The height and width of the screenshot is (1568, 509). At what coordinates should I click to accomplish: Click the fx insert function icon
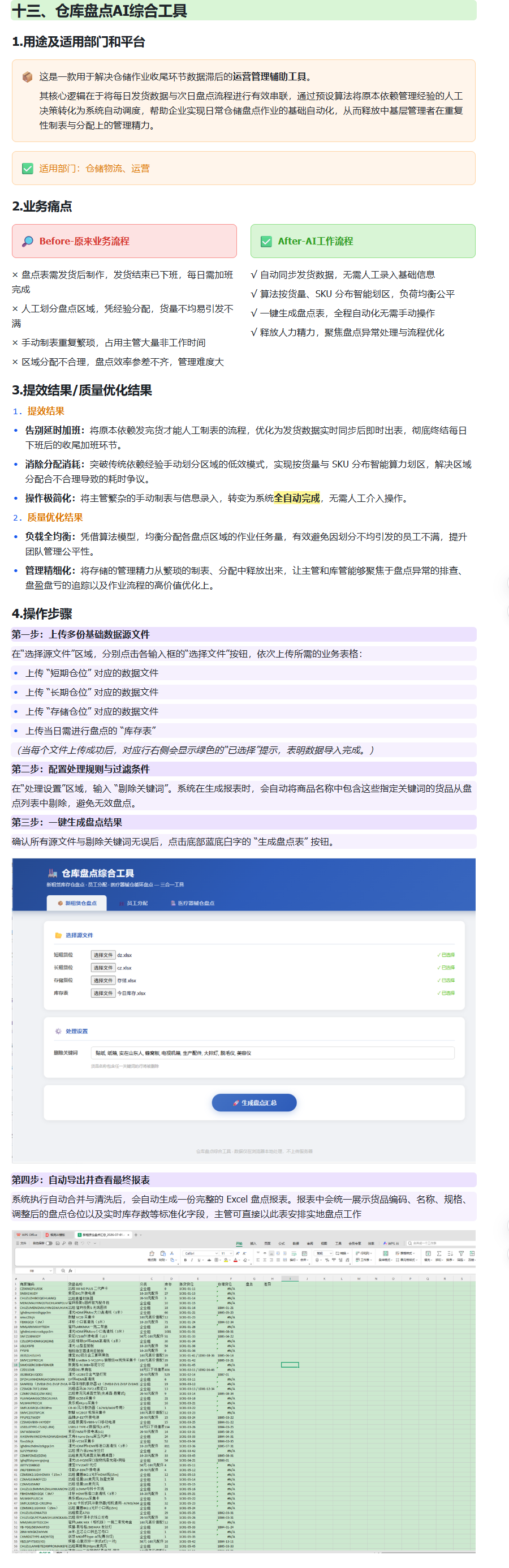coord(70,1271)
